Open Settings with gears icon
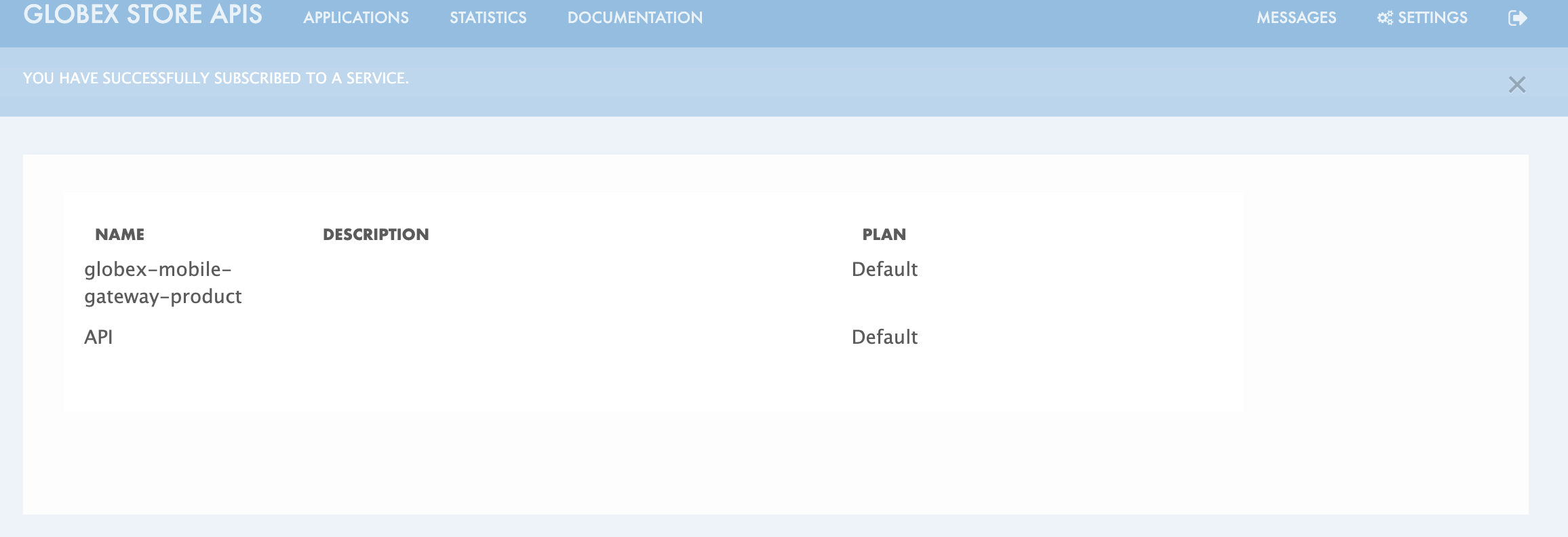 tap(1422, 18)
